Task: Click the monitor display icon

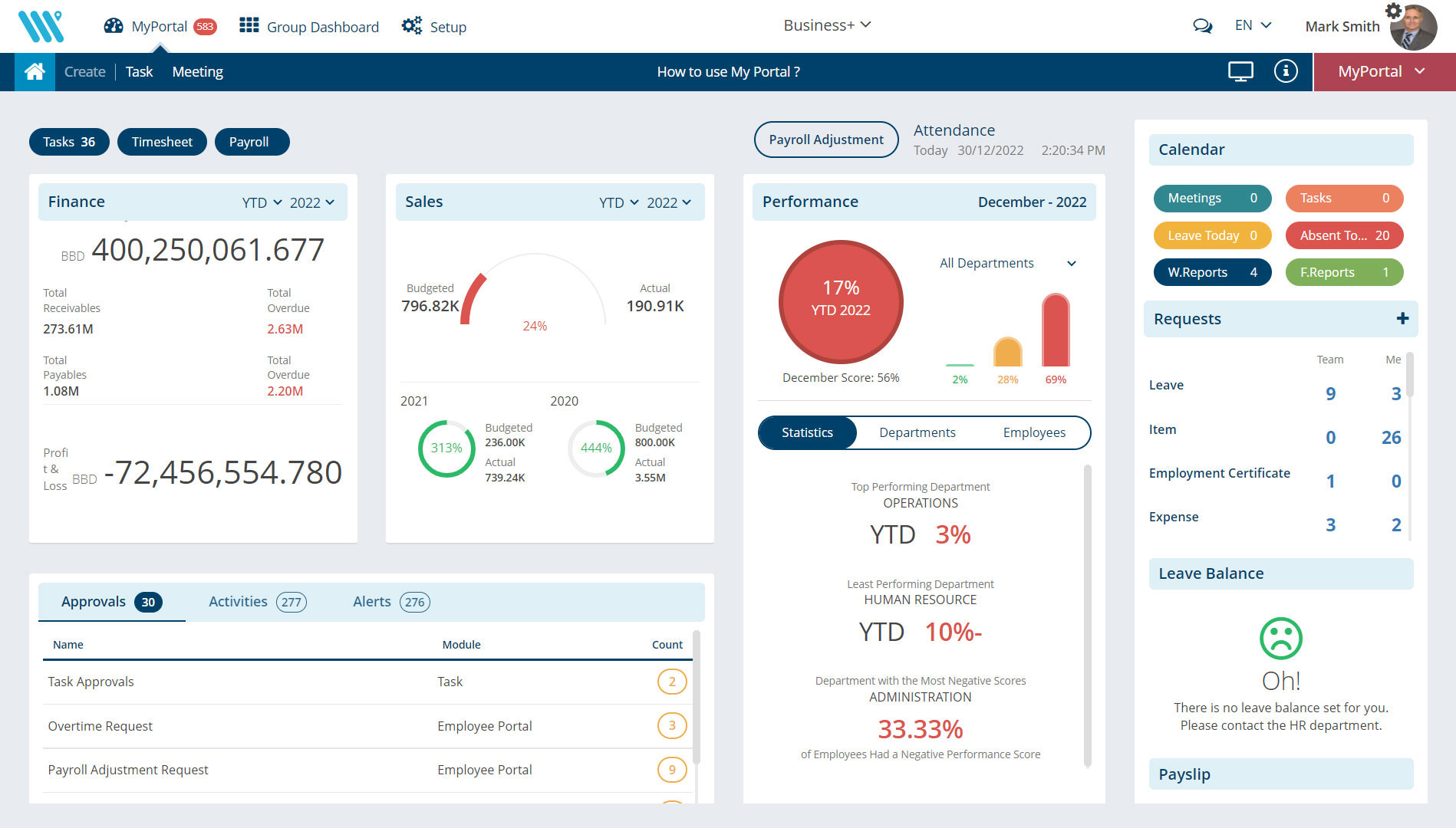Action: (x=1240, y=71)
